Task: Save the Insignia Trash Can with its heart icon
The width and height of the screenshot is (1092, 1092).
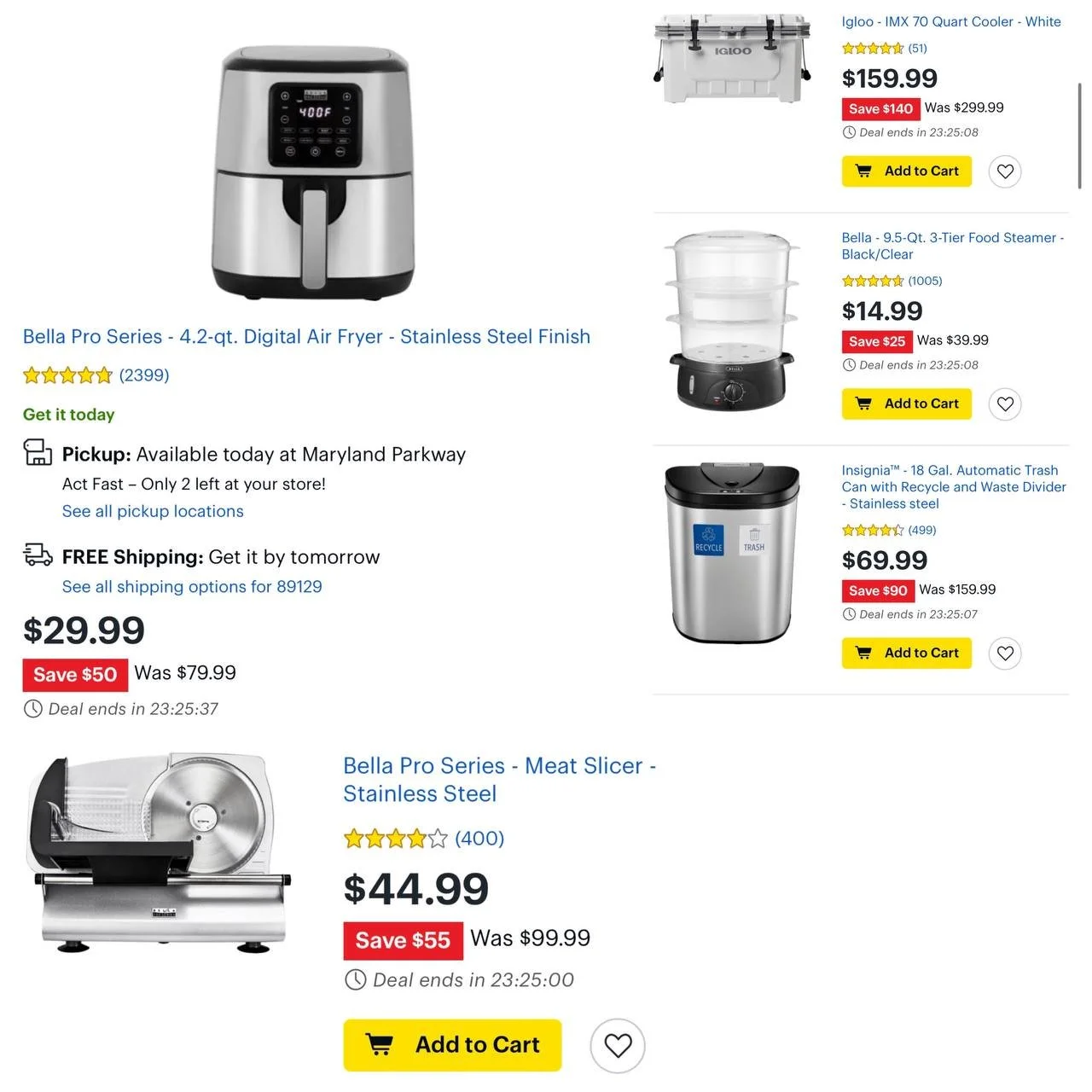Action: [x=1005, y=653]
